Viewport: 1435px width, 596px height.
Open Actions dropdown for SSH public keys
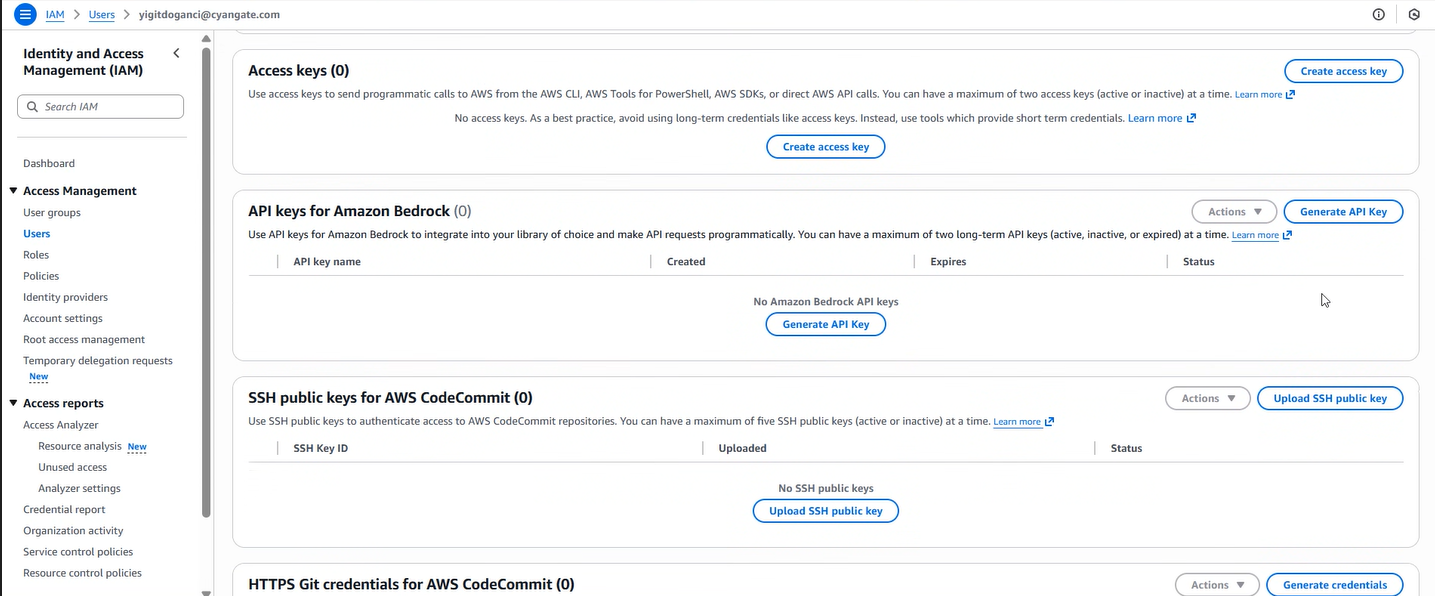click(x=1208, y=398)
